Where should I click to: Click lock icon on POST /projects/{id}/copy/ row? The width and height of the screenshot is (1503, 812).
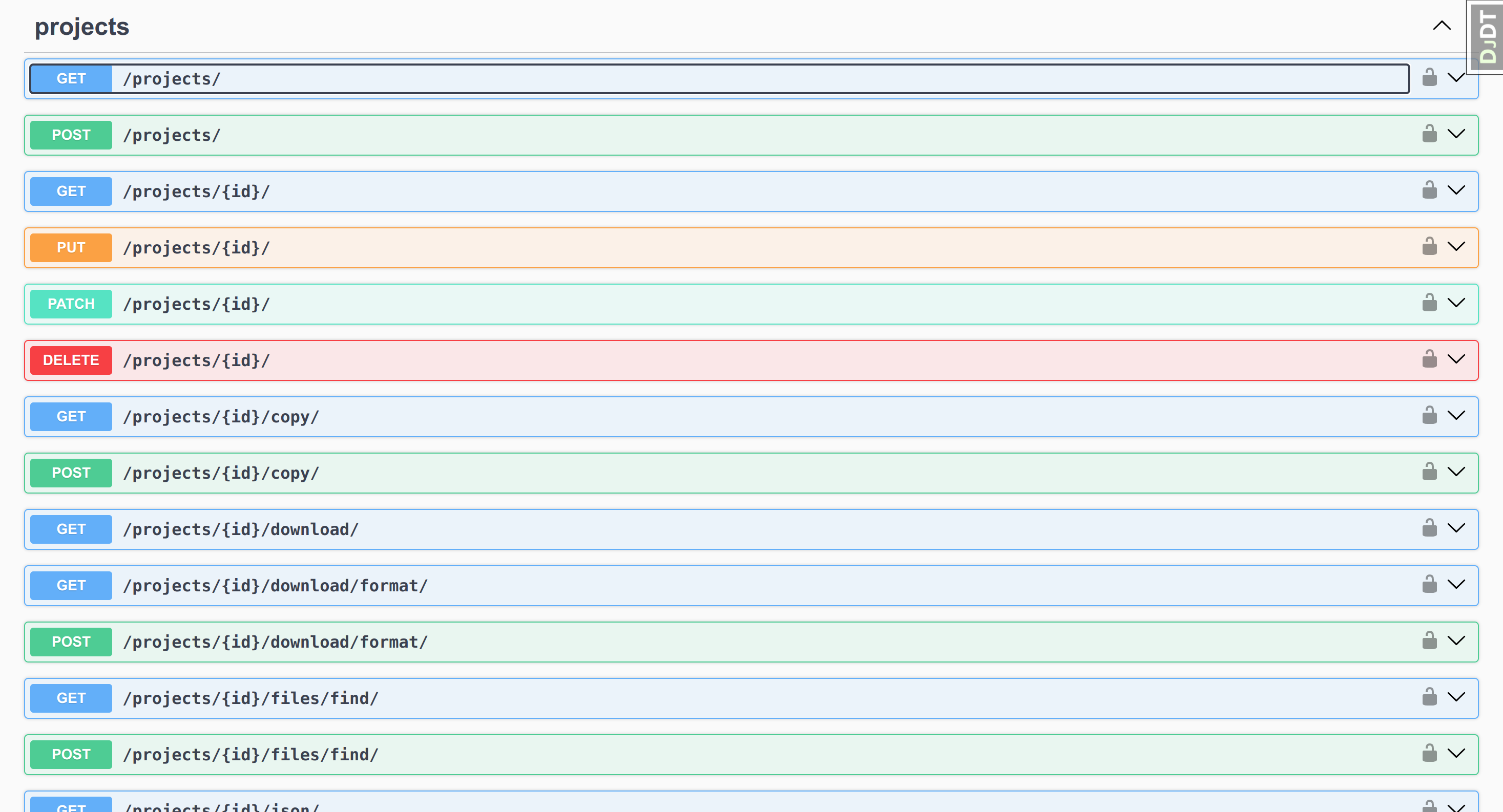[x=1429, y=472]
